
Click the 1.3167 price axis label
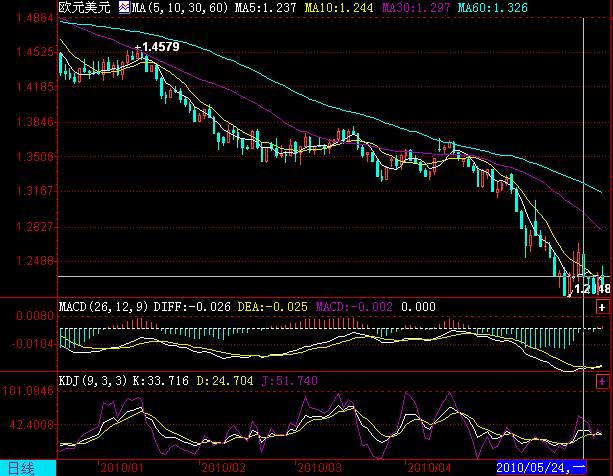[x=35, y=191]
